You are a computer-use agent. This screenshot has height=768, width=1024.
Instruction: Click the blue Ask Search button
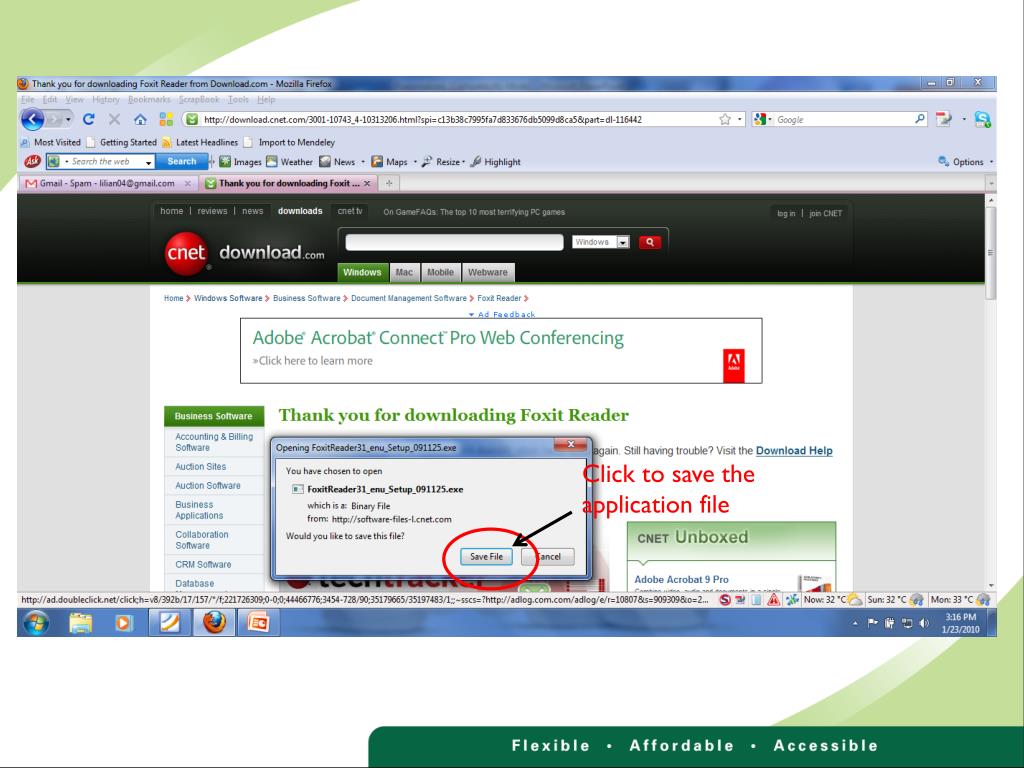(x=182, y=161)
